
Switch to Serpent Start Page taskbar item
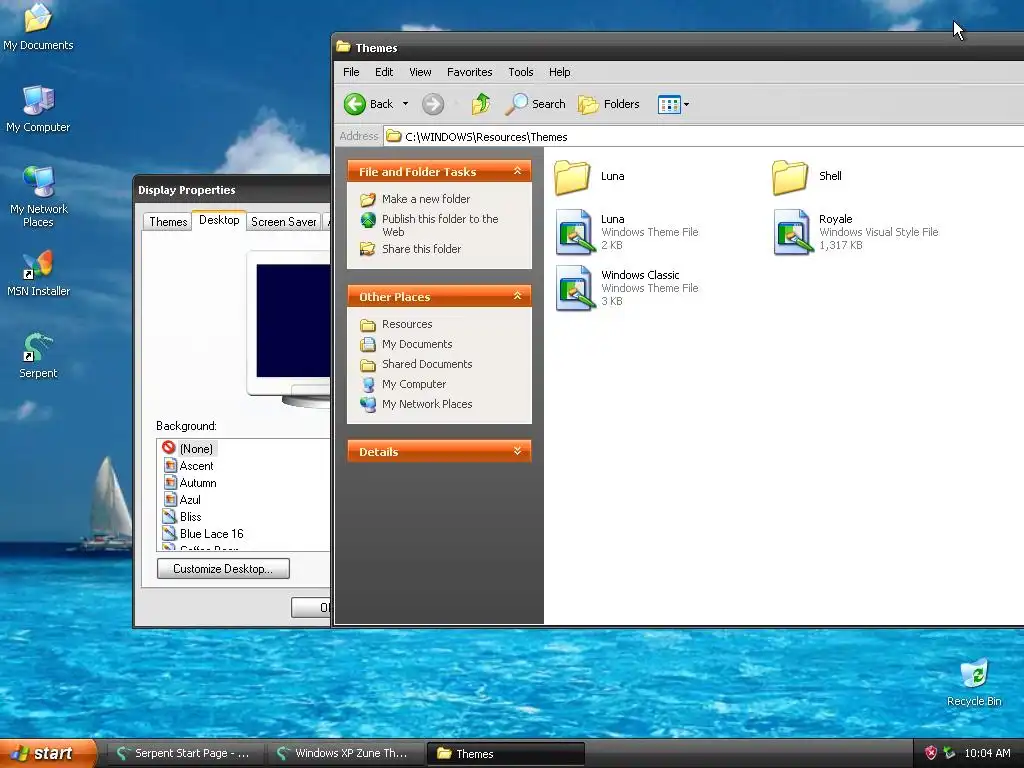point(185,753)
